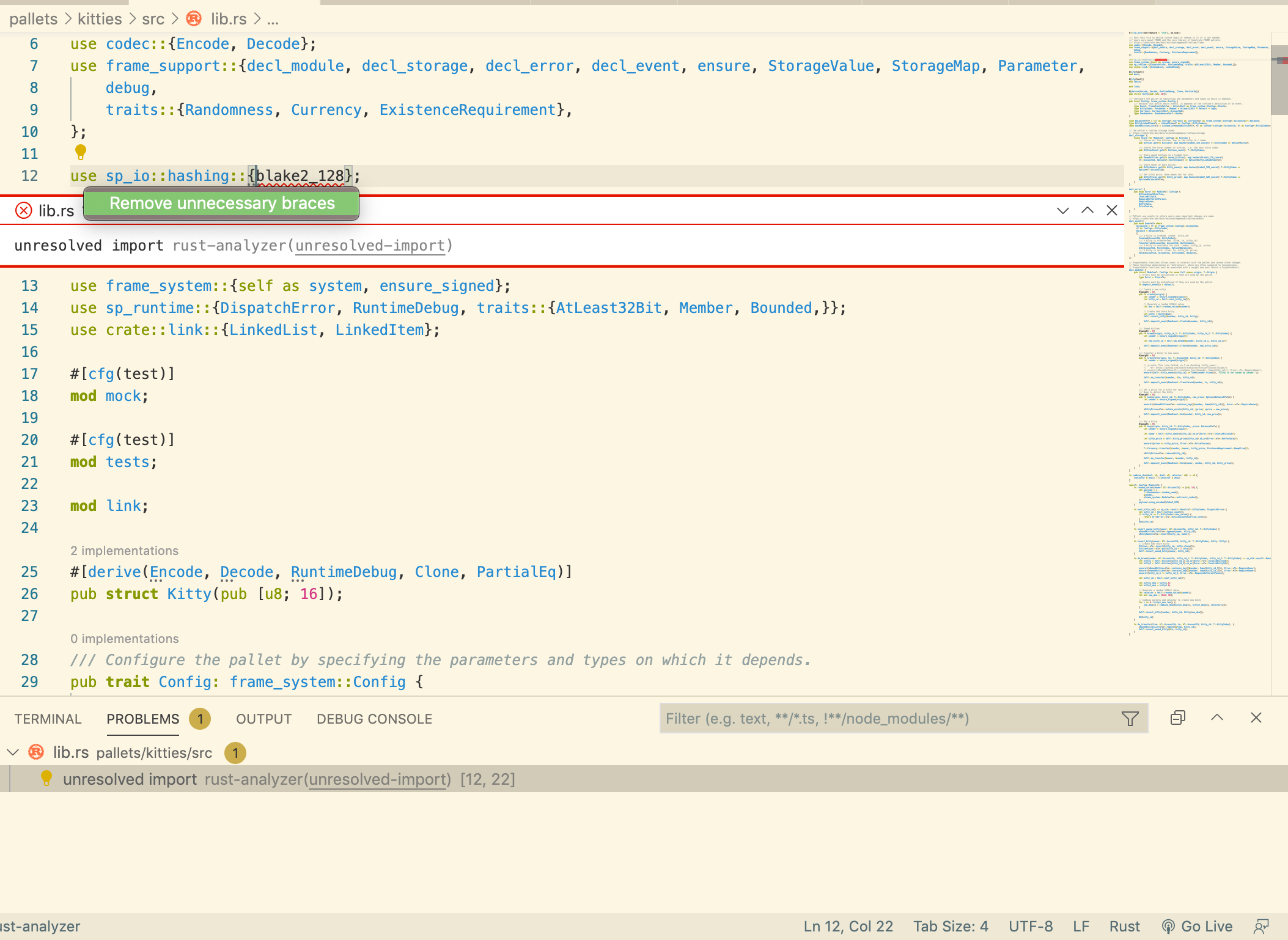Click the lightbulb icon on the unresolved import row
The image size is (1288, 940).
47,779
